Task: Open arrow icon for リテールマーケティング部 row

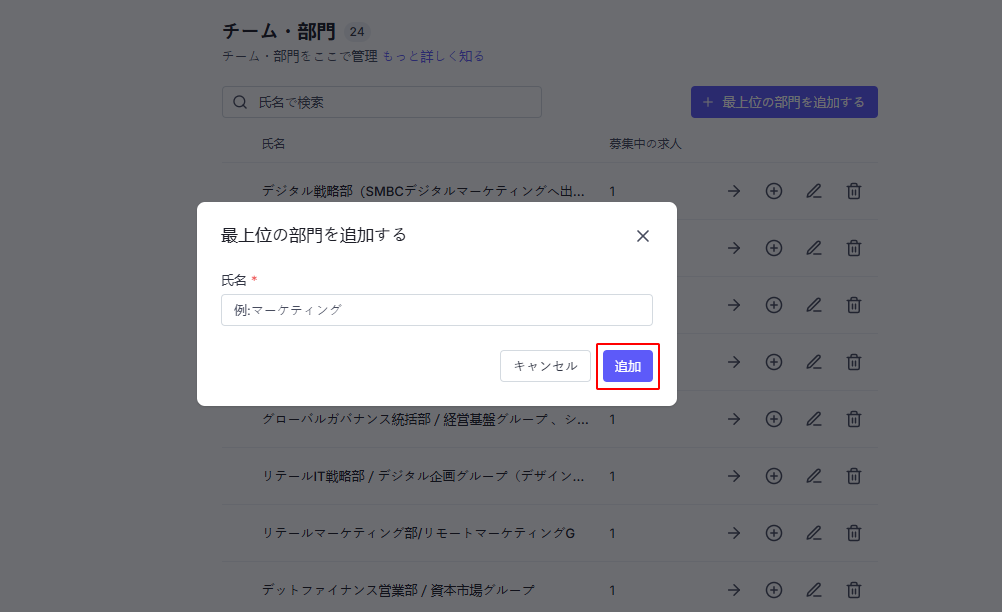Action: [x=734, y=533]
